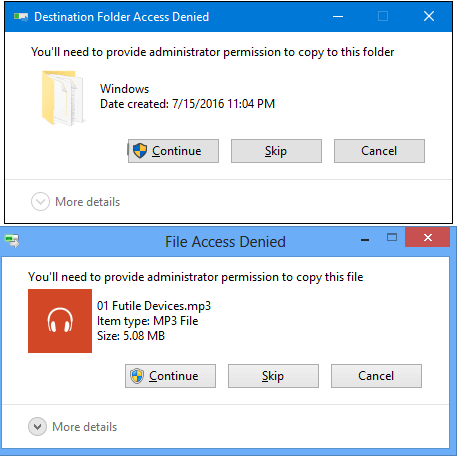
Task: Maximize the File Access Denied window
Action: click(x=392, y=237)
